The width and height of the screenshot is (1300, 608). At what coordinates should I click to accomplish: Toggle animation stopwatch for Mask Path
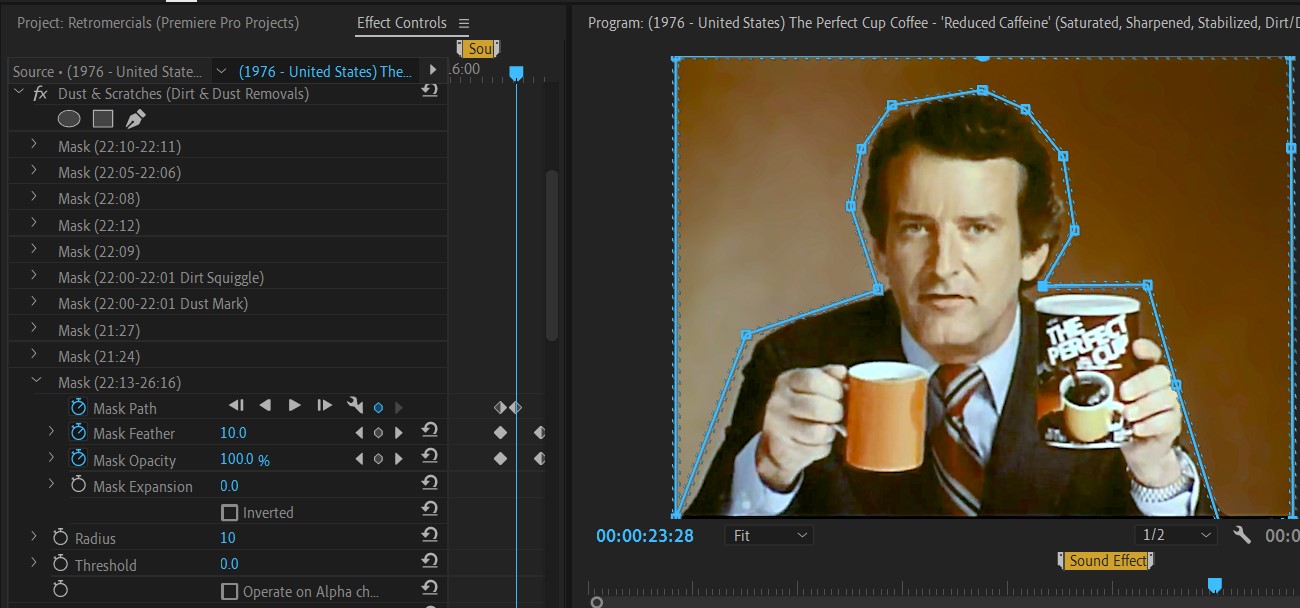(79, 407)
